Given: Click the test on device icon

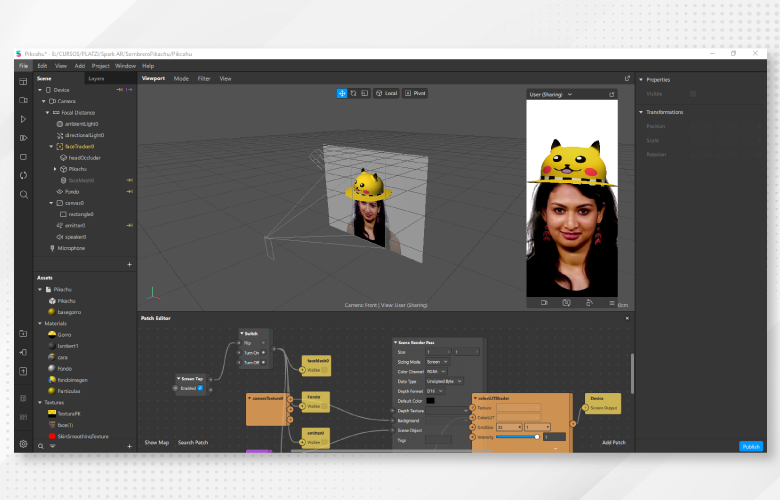Looking at the screenshot, I should (23, 352).
